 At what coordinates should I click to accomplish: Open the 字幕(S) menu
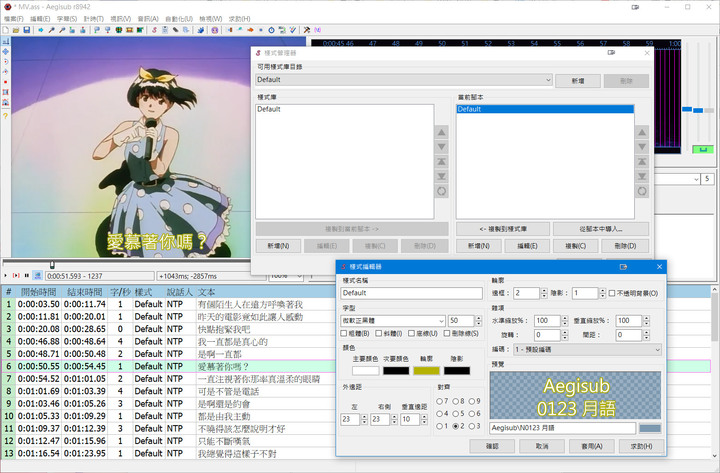pyautogui.click(x=67, y=19)
